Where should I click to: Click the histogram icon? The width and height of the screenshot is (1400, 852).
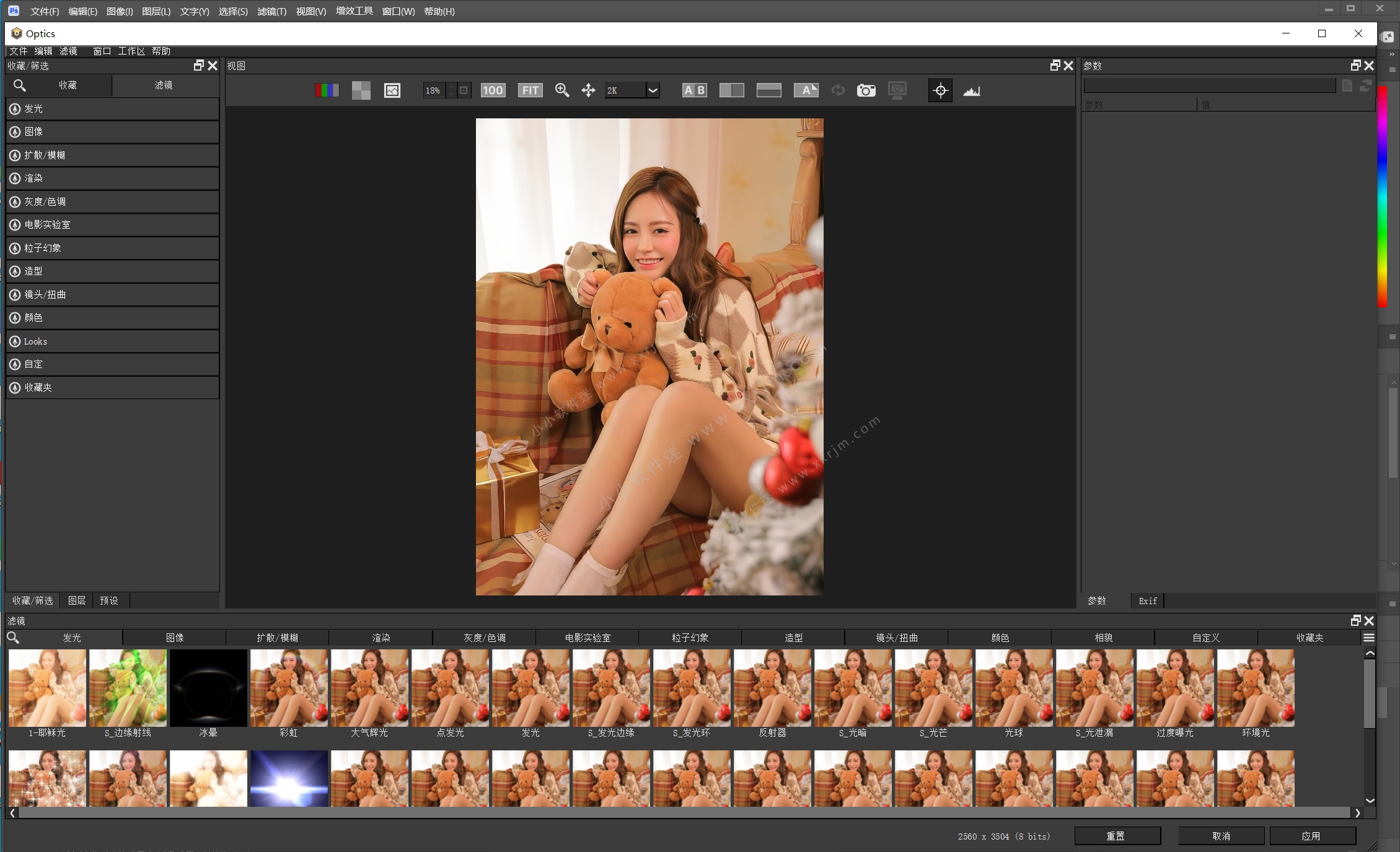(x=971, y=91)
